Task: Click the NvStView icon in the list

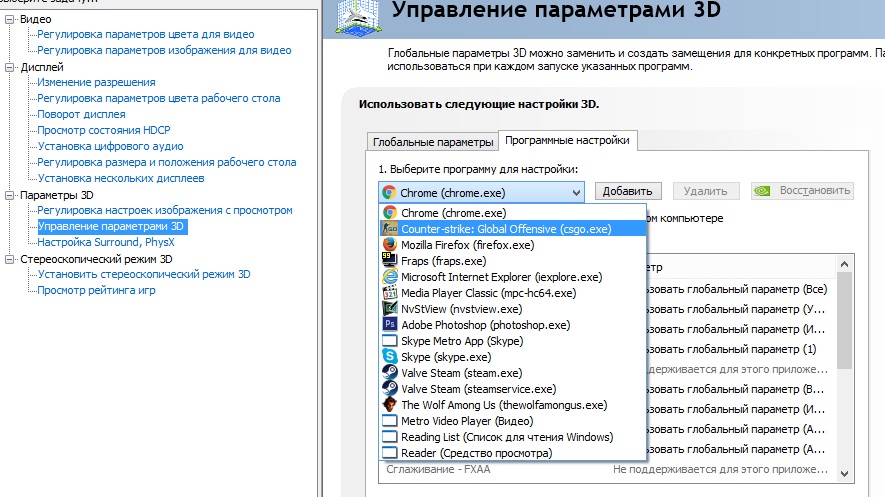Action: tap(389, 309)
